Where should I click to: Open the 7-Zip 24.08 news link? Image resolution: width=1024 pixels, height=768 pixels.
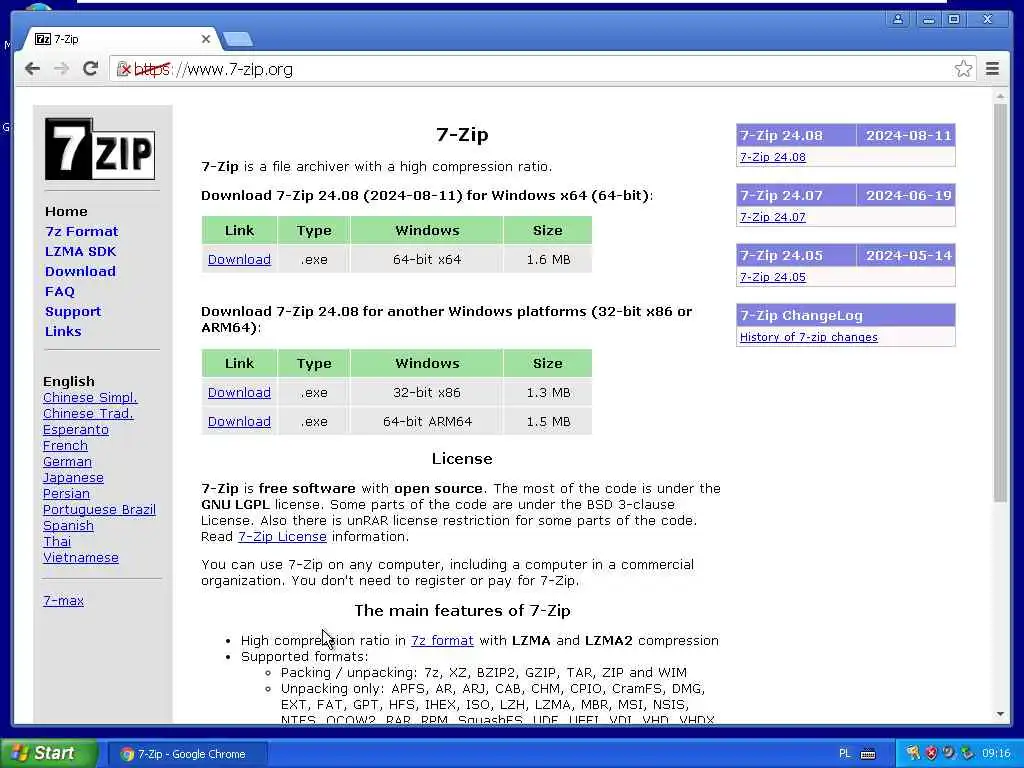pos(773,157)
